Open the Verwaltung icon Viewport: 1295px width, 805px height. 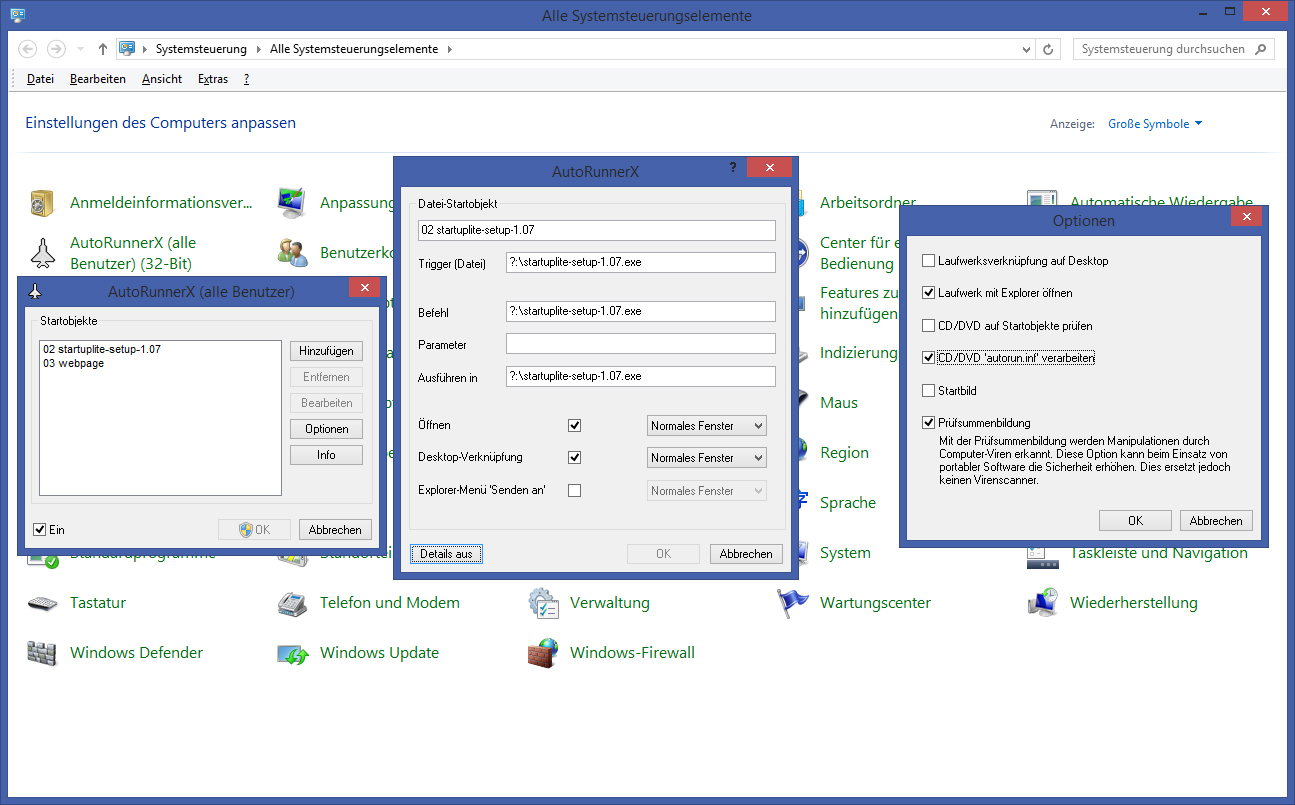542,603
